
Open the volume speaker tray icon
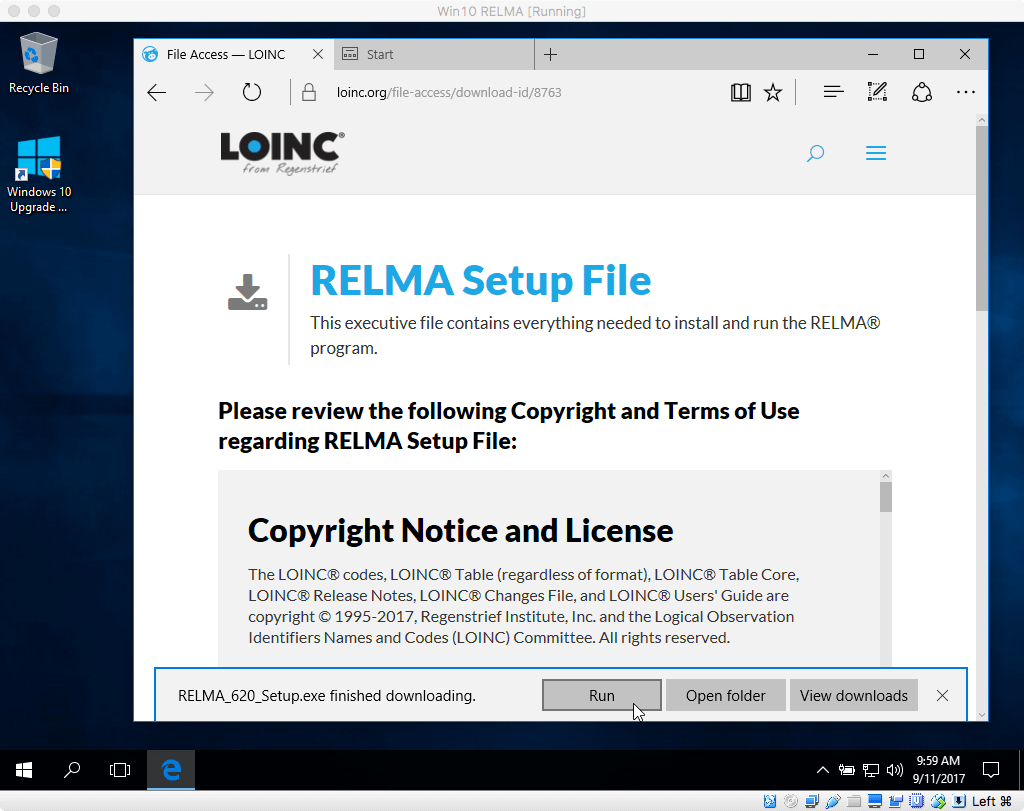(x=895, y=770)
